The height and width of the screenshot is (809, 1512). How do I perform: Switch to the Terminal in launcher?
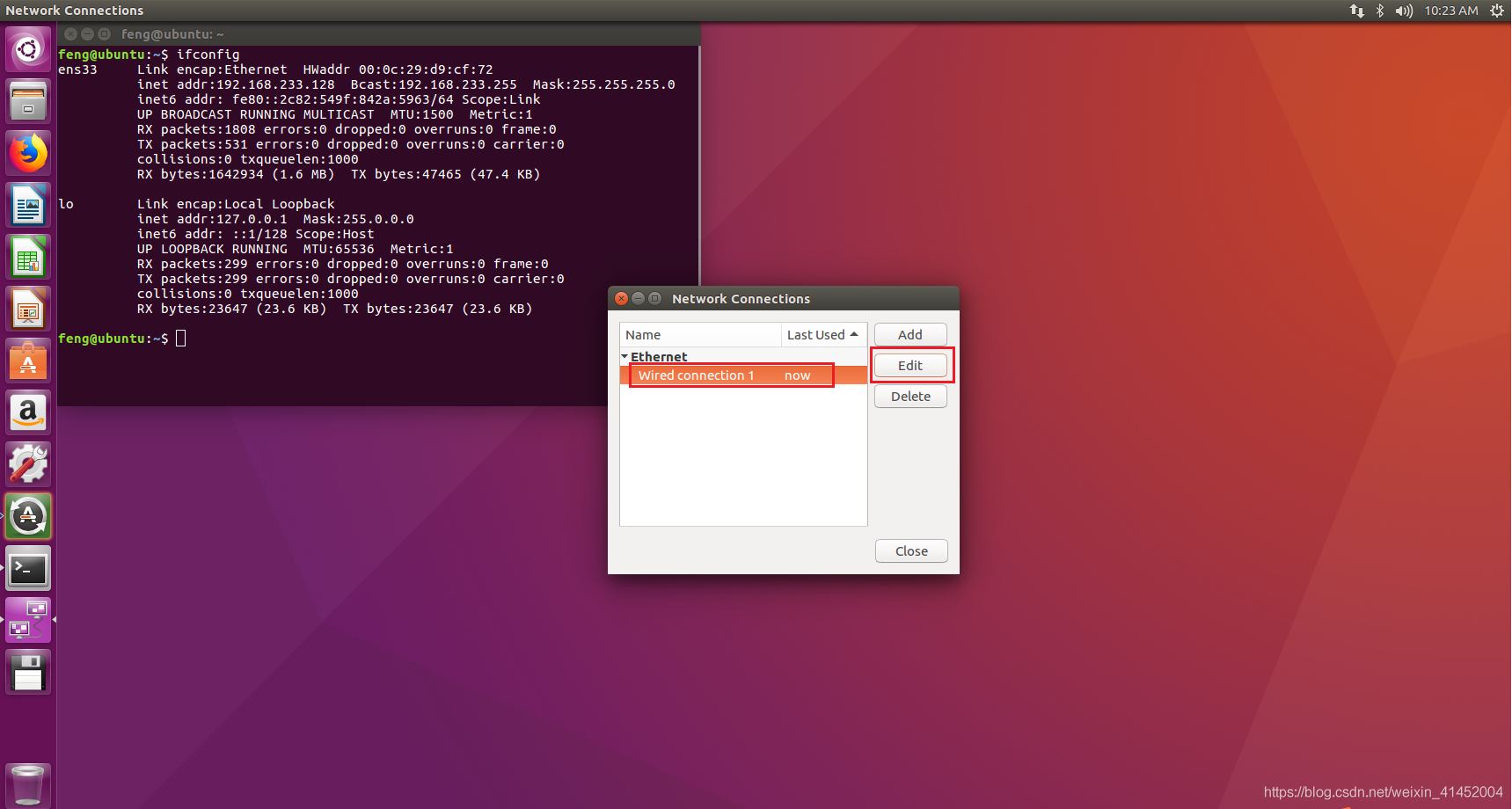click(28, 569)
